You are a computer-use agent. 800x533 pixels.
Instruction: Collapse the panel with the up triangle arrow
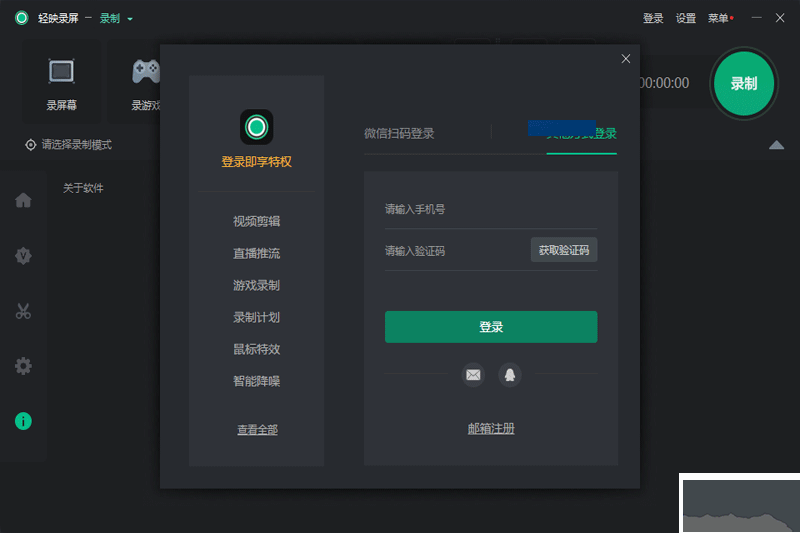(776, 145)
